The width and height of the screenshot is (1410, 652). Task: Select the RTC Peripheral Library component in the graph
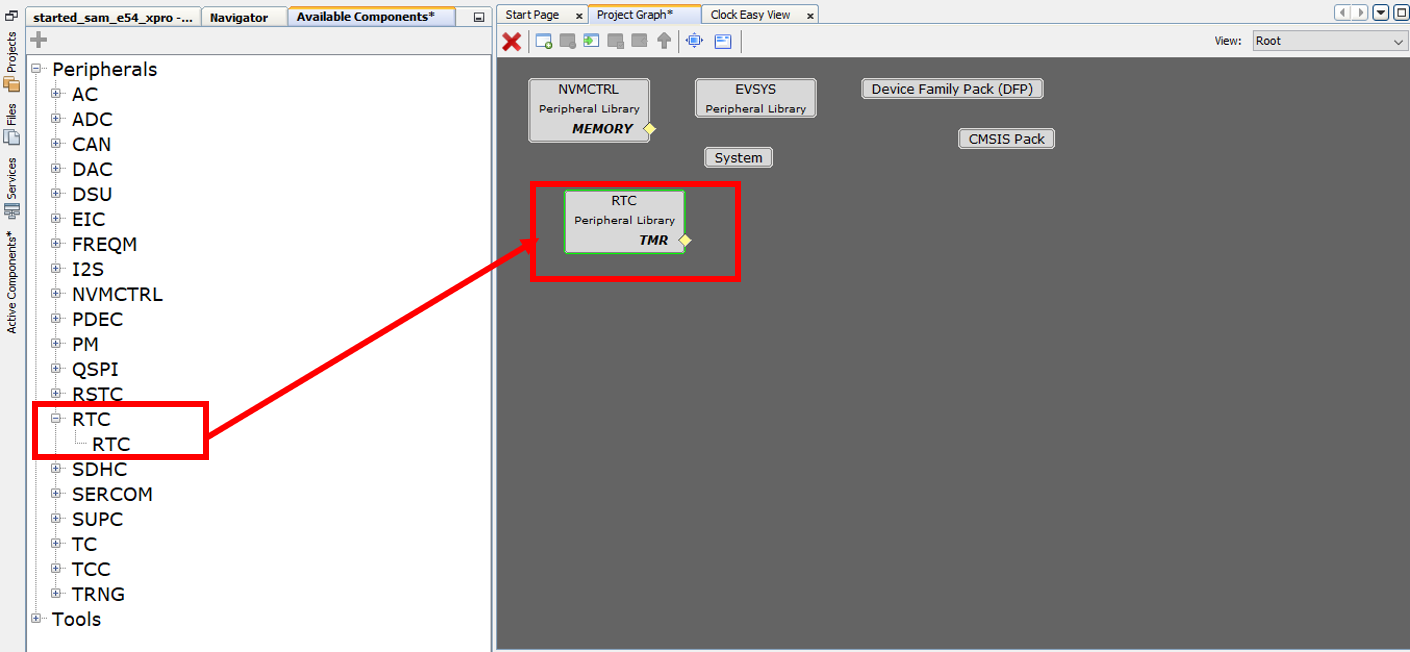(x=624, y=220)
